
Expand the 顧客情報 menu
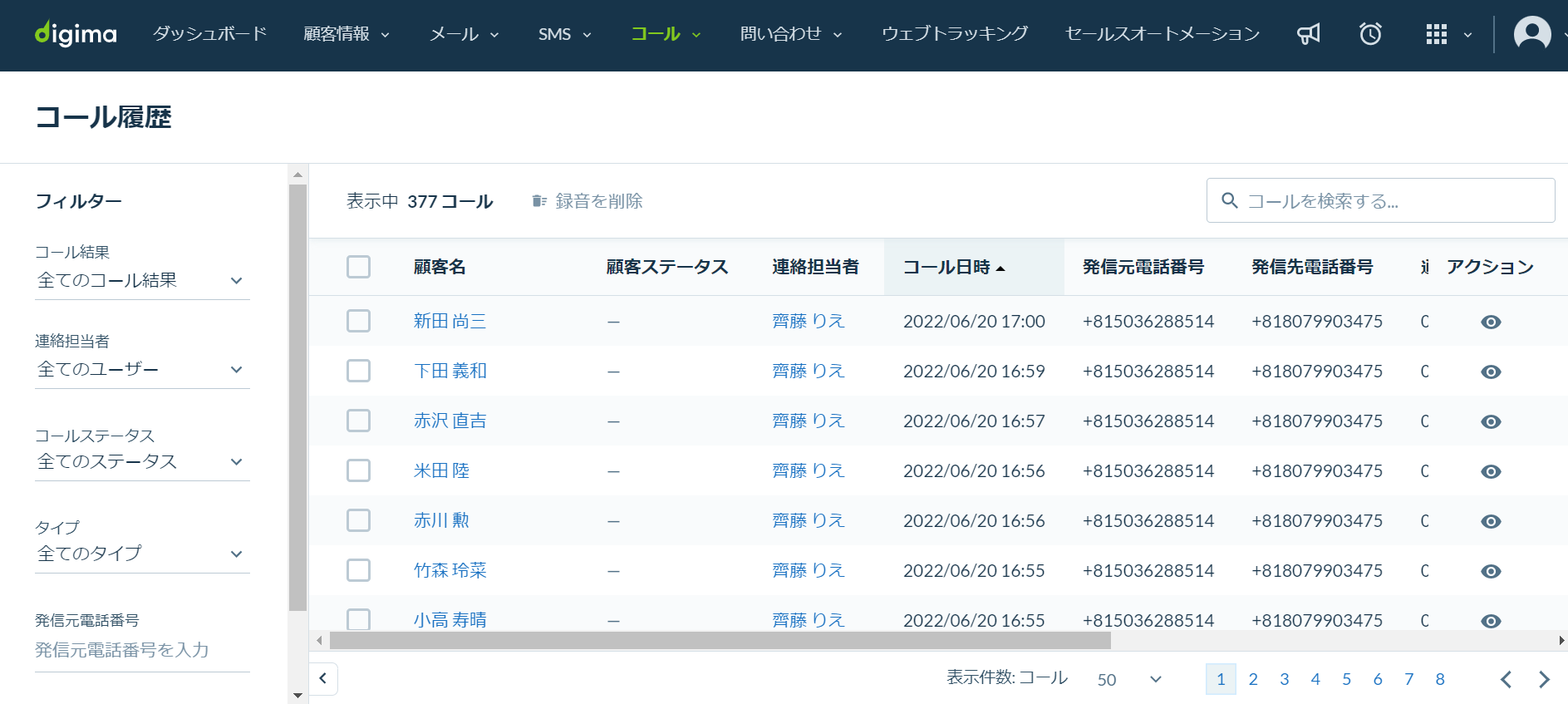(347, 34)
